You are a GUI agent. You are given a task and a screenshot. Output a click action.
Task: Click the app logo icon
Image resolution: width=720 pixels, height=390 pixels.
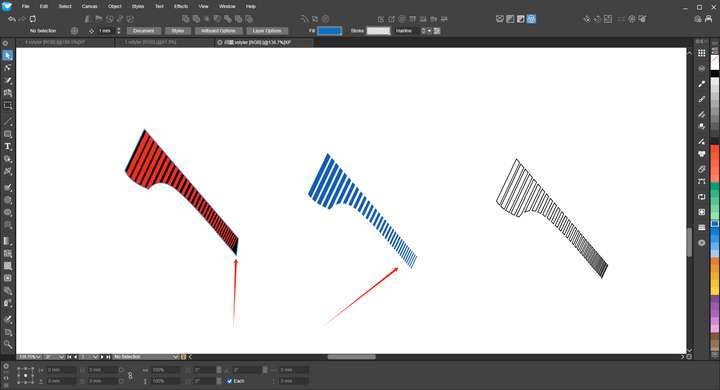[x=7, y=6]
